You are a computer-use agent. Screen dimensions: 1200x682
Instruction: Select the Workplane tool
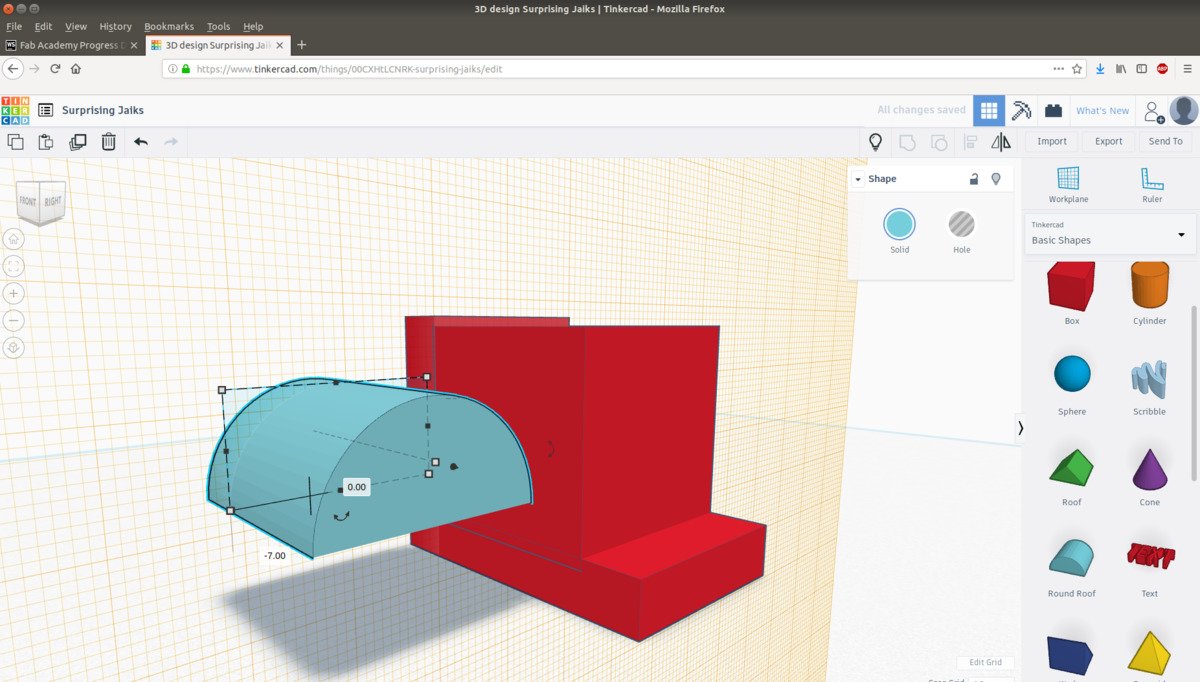pos(1068,185)
